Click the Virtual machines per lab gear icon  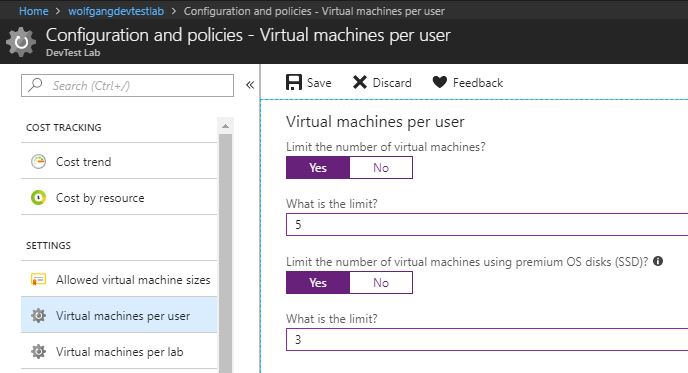pos(38,351)
